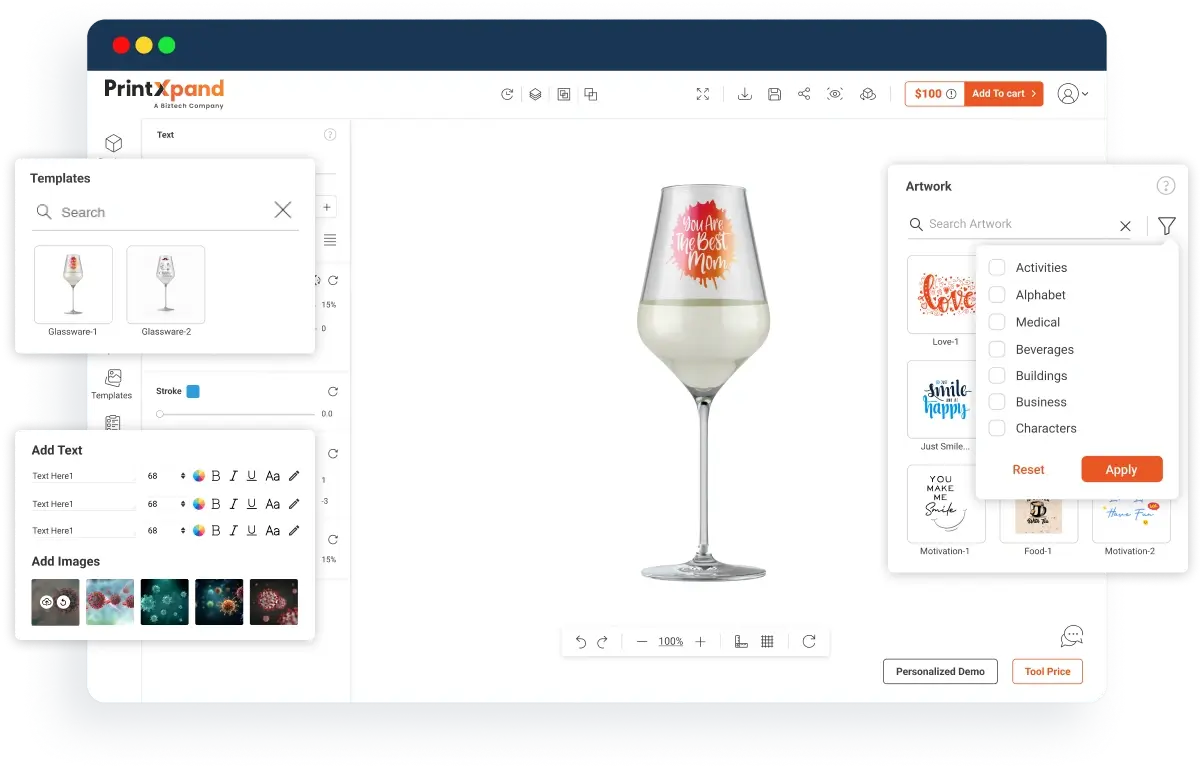Click Apply in the filter panel
The image size is (1203, 766).
click(x=1121, y=470)
